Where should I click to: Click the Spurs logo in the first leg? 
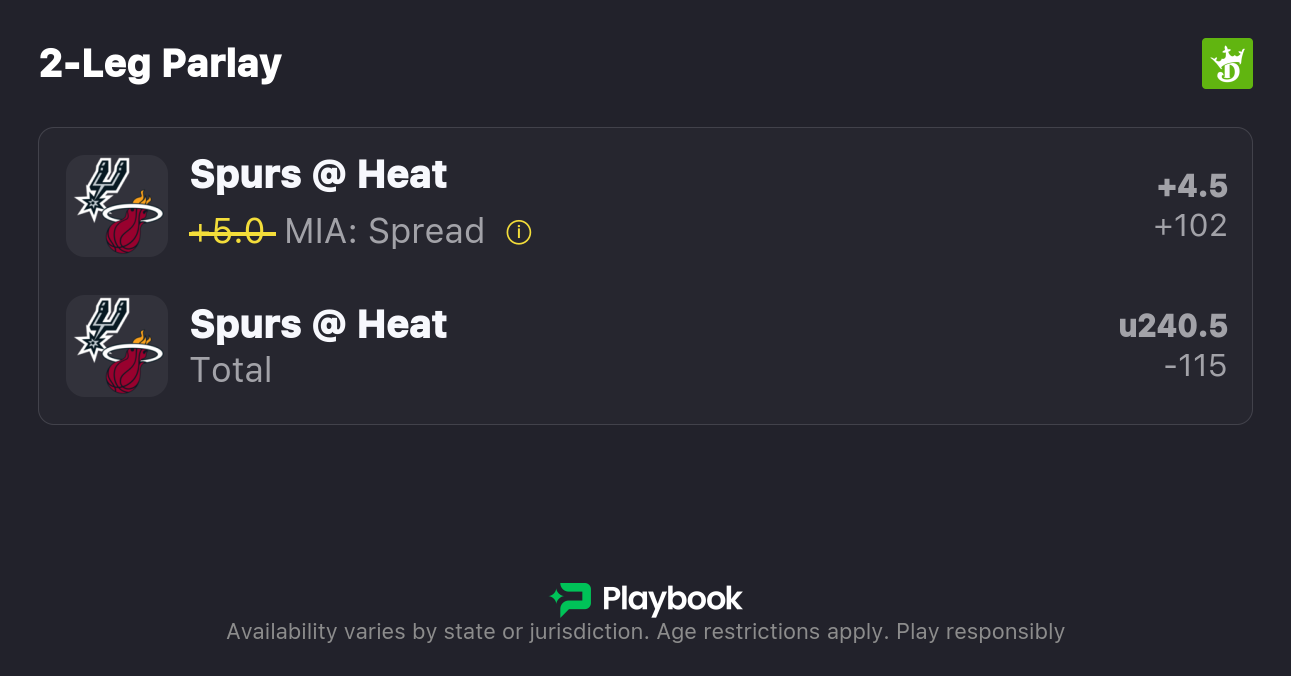click(x=101, y=187)
